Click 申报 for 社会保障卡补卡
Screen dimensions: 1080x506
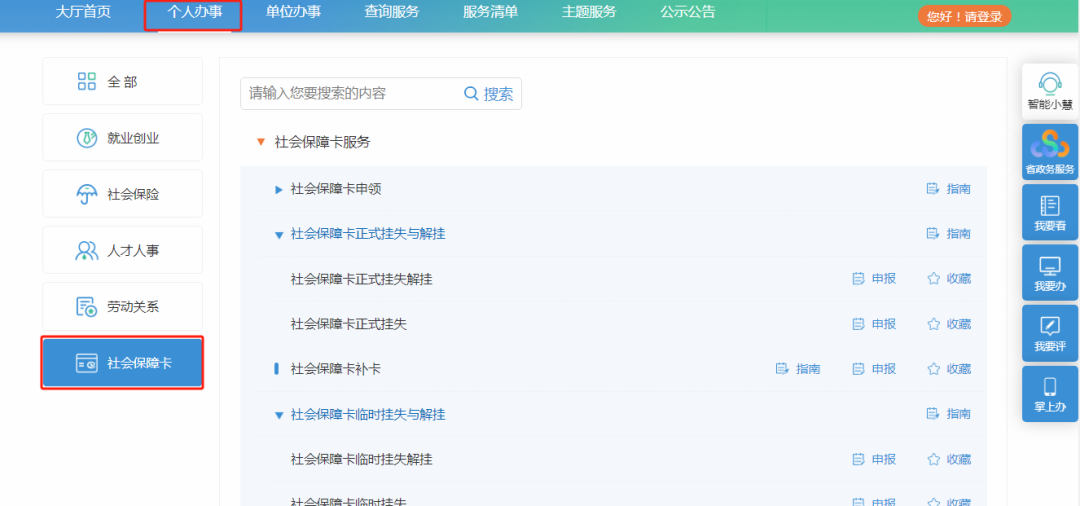[x=874, y=369]
